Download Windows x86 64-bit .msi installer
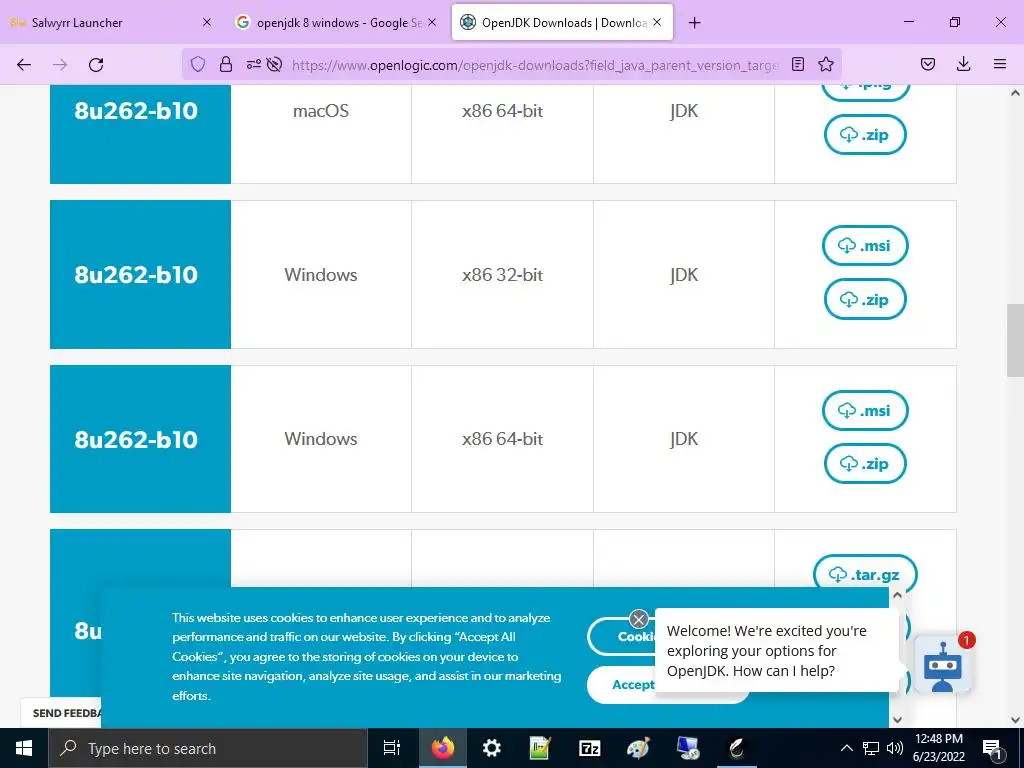Screen dimensions: 1024x768 (x=865, y=410)
